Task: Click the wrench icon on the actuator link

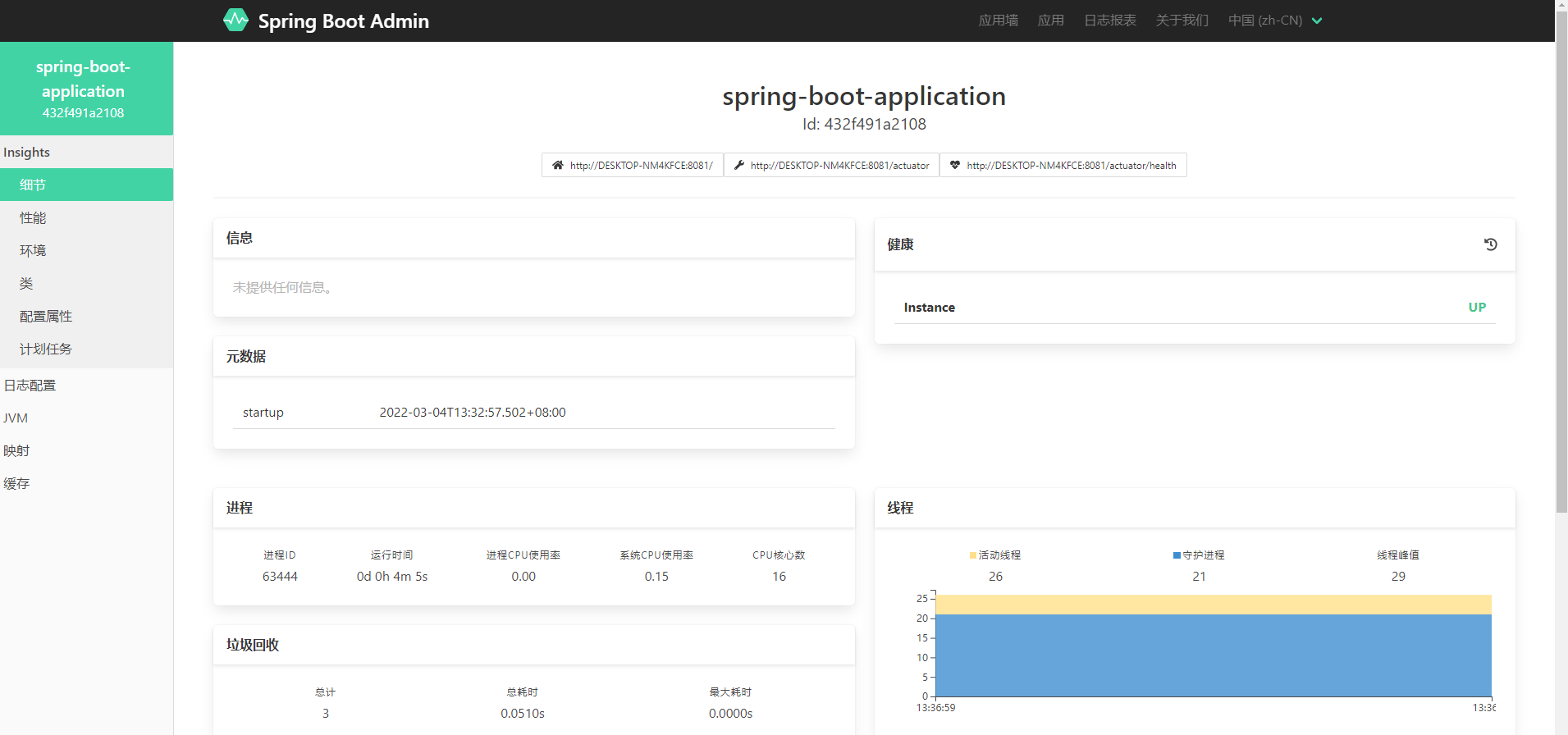Action: [739, 165]
